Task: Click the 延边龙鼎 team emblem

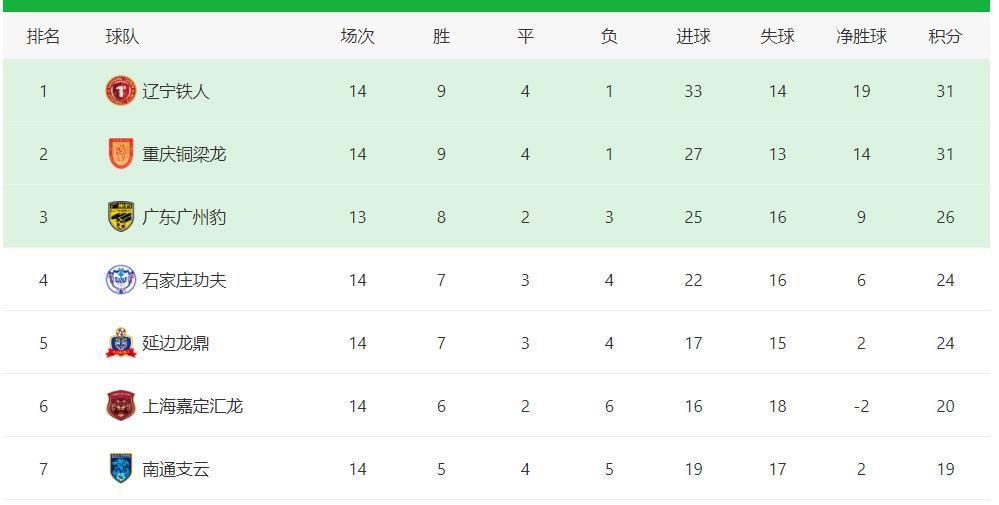Action: (x=120, y=343)
